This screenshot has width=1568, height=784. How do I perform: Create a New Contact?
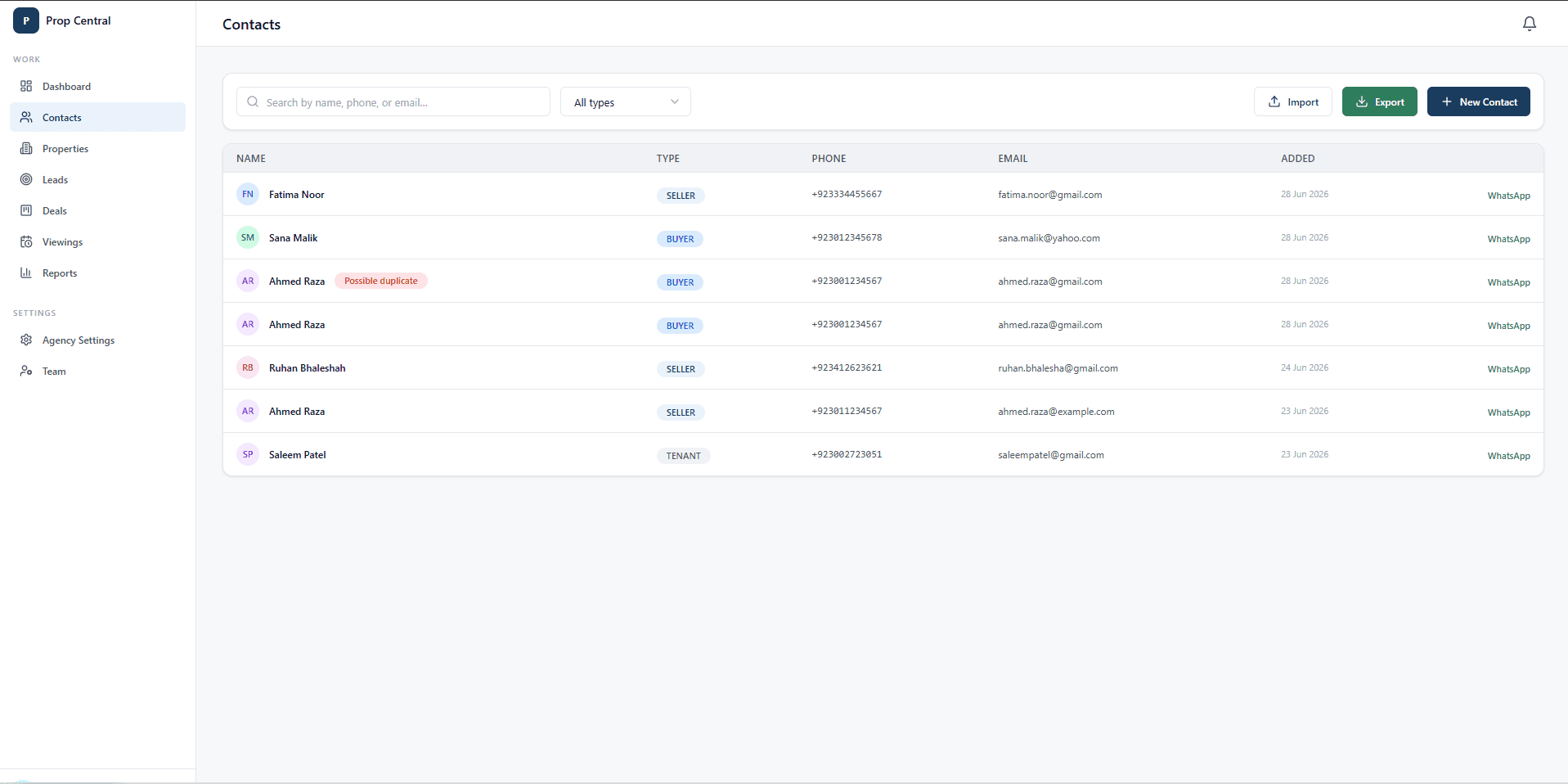tap(1479, 101)
